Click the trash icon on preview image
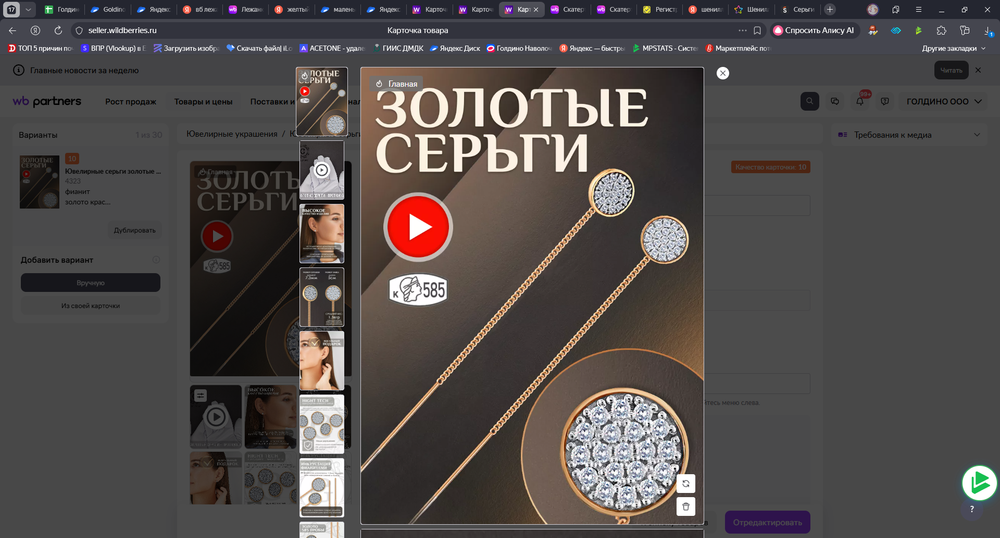 (686, 507)
